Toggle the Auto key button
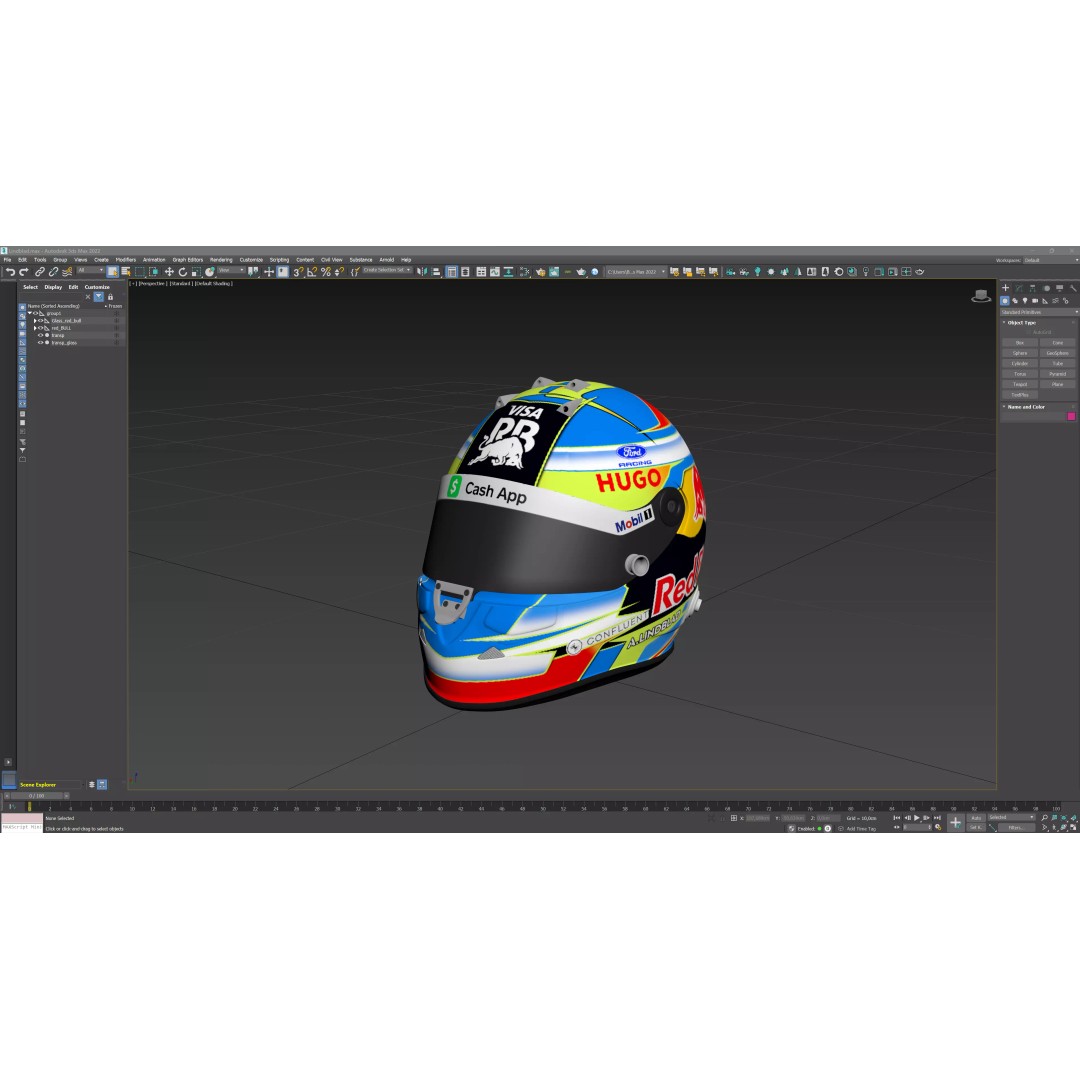1080x1080 pixels. pos(976,818)
